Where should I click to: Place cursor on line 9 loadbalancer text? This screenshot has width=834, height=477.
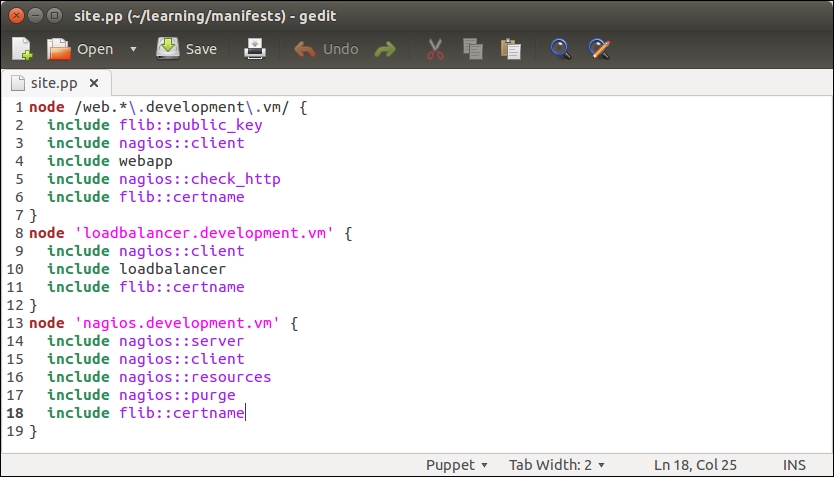pos(172,269)
